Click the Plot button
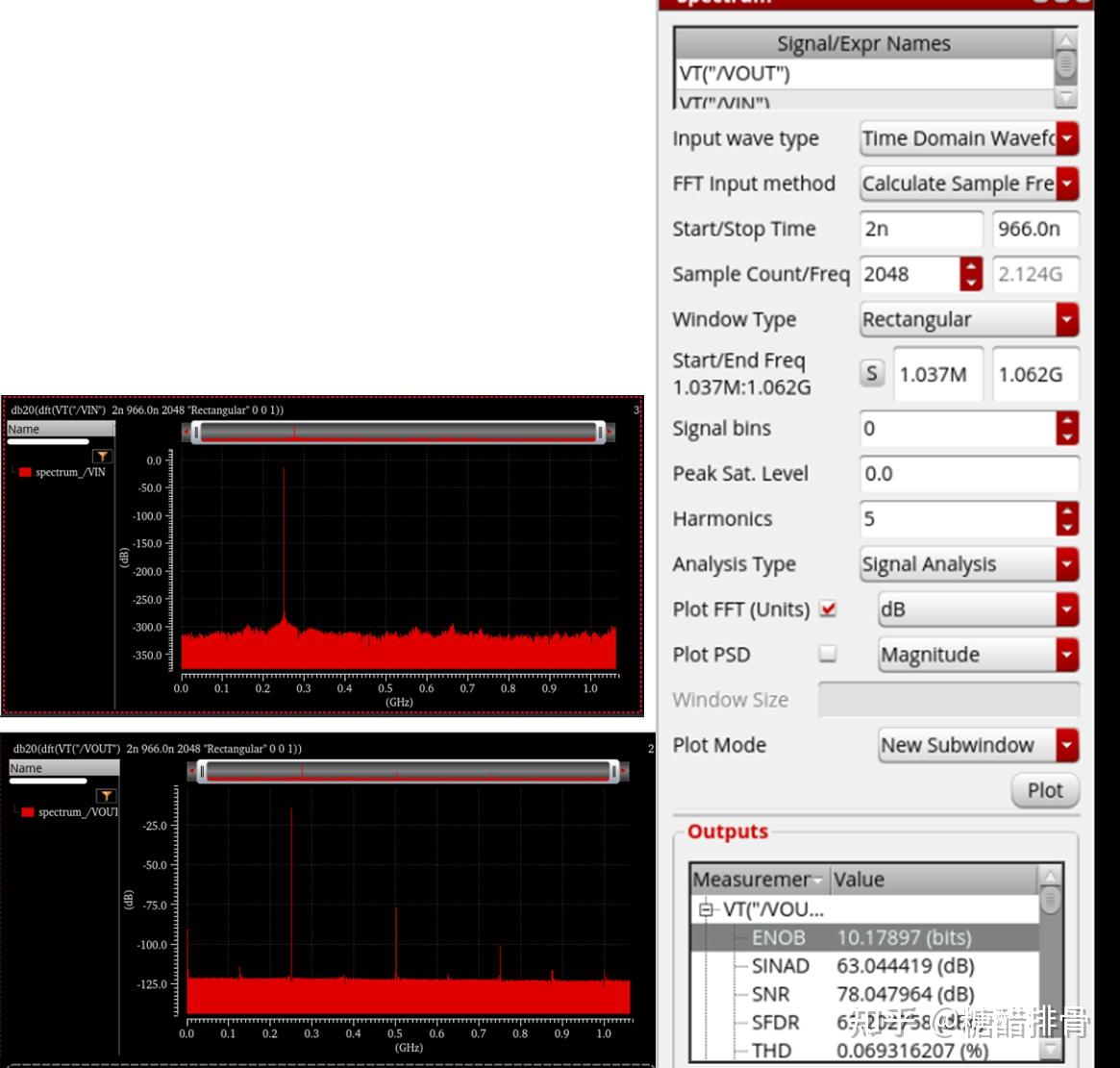This screenshot has height=1068, width=1120. 1045,790
